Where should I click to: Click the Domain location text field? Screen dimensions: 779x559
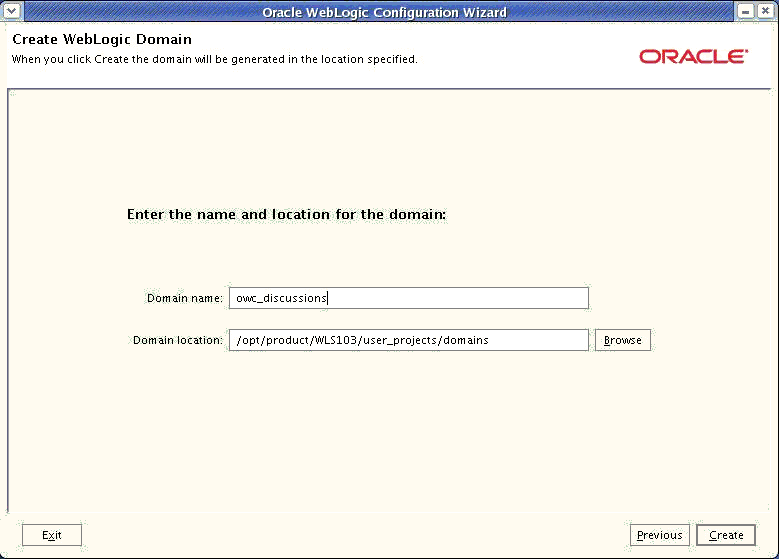tap(408, 340)
